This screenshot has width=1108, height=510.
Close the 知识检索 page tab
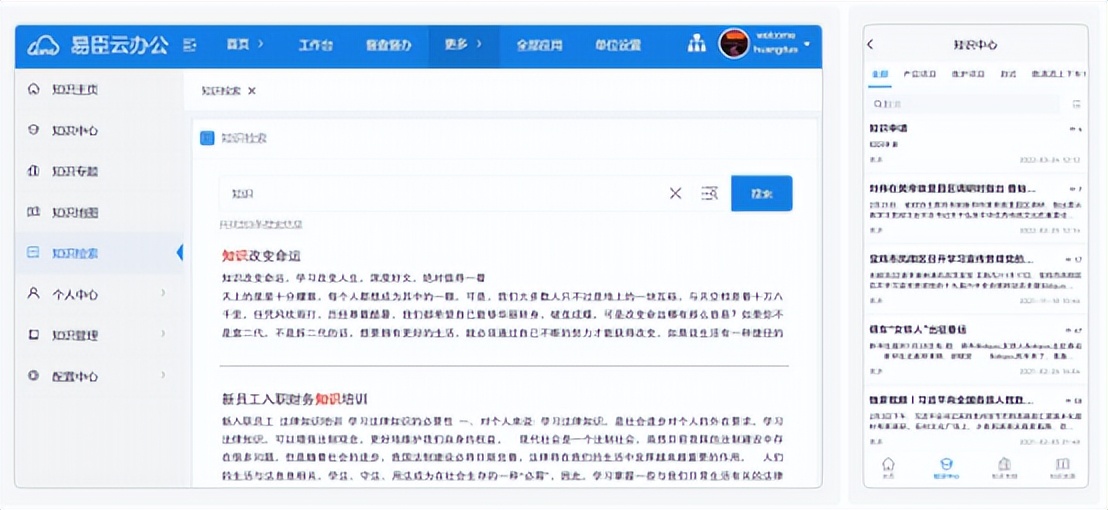pos(252,90)
